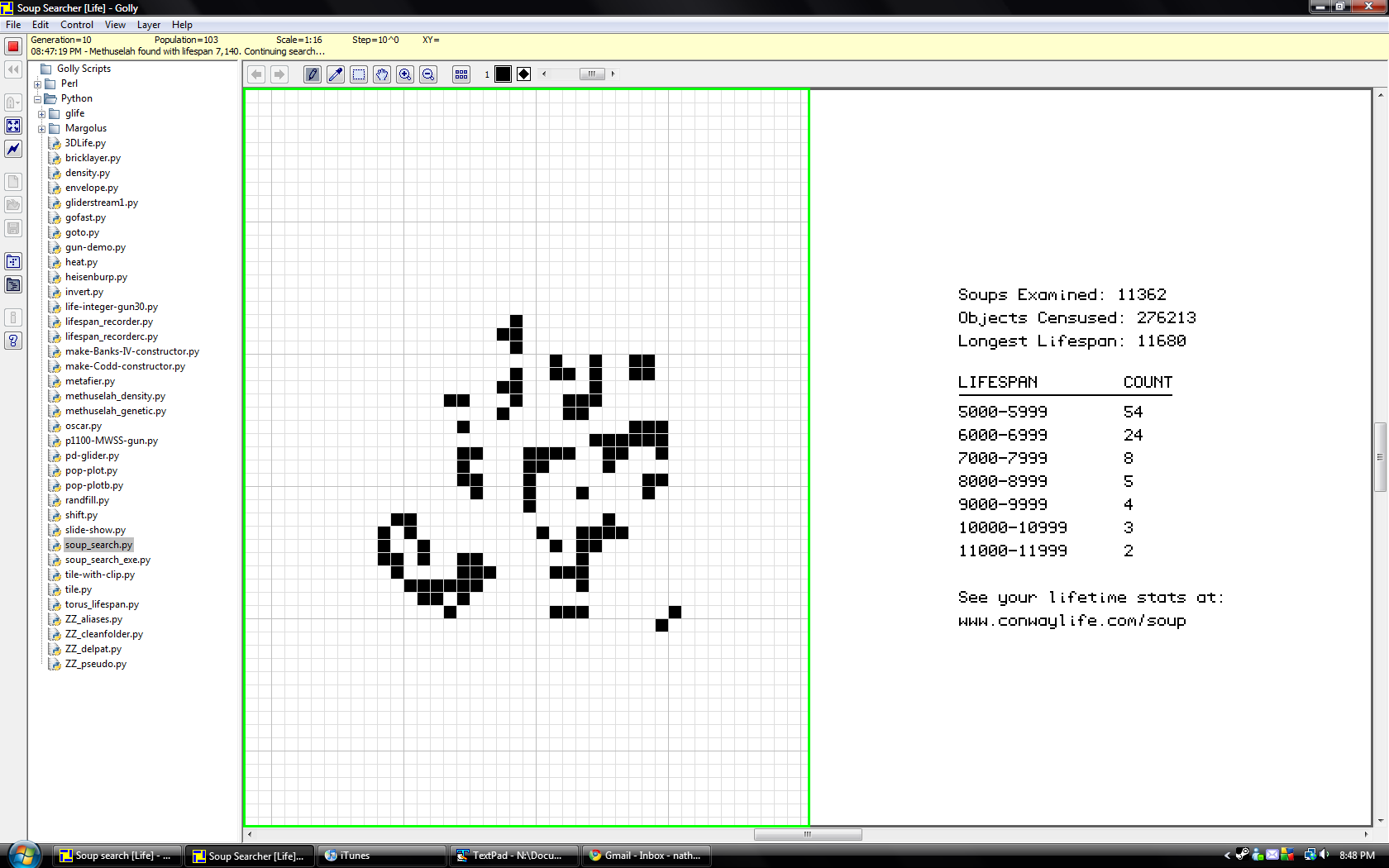1389x868 pixels.
Task: Click the reset/rewind pattern icon
Action: [x=13, y=69]
